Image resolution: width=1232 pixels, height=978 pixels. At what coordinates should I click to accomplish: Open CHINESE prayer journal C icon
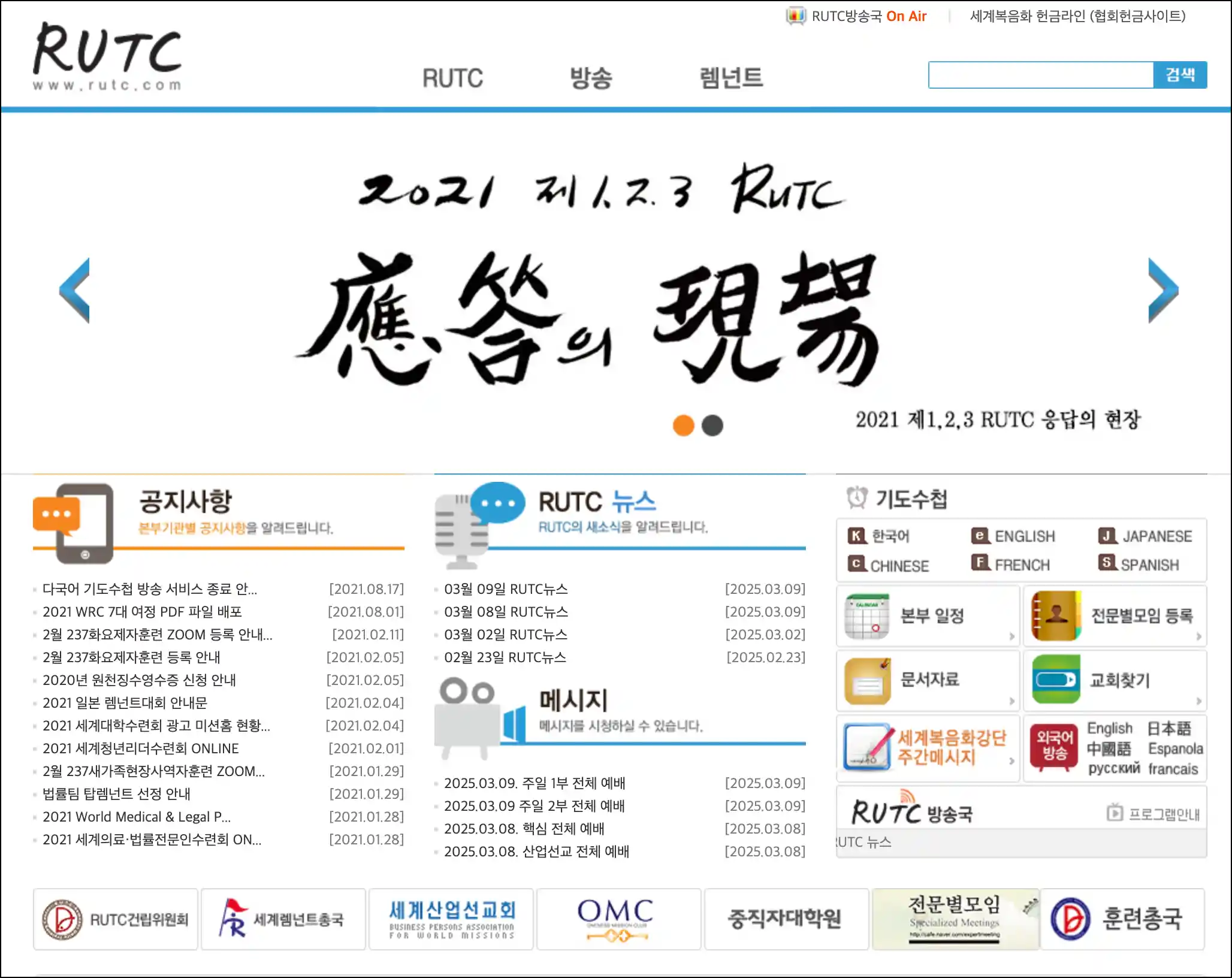point(857,564)
